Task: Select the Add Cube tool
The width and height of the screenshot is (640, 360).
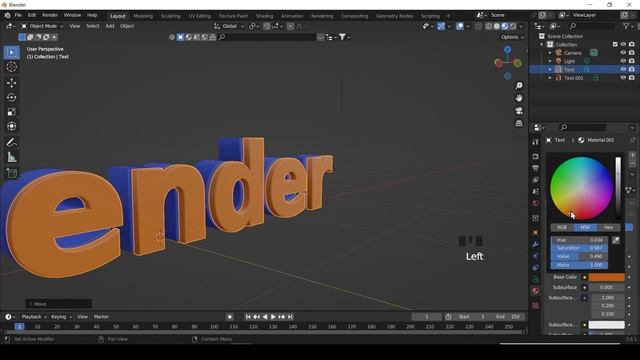Action: tap(11, 173)
